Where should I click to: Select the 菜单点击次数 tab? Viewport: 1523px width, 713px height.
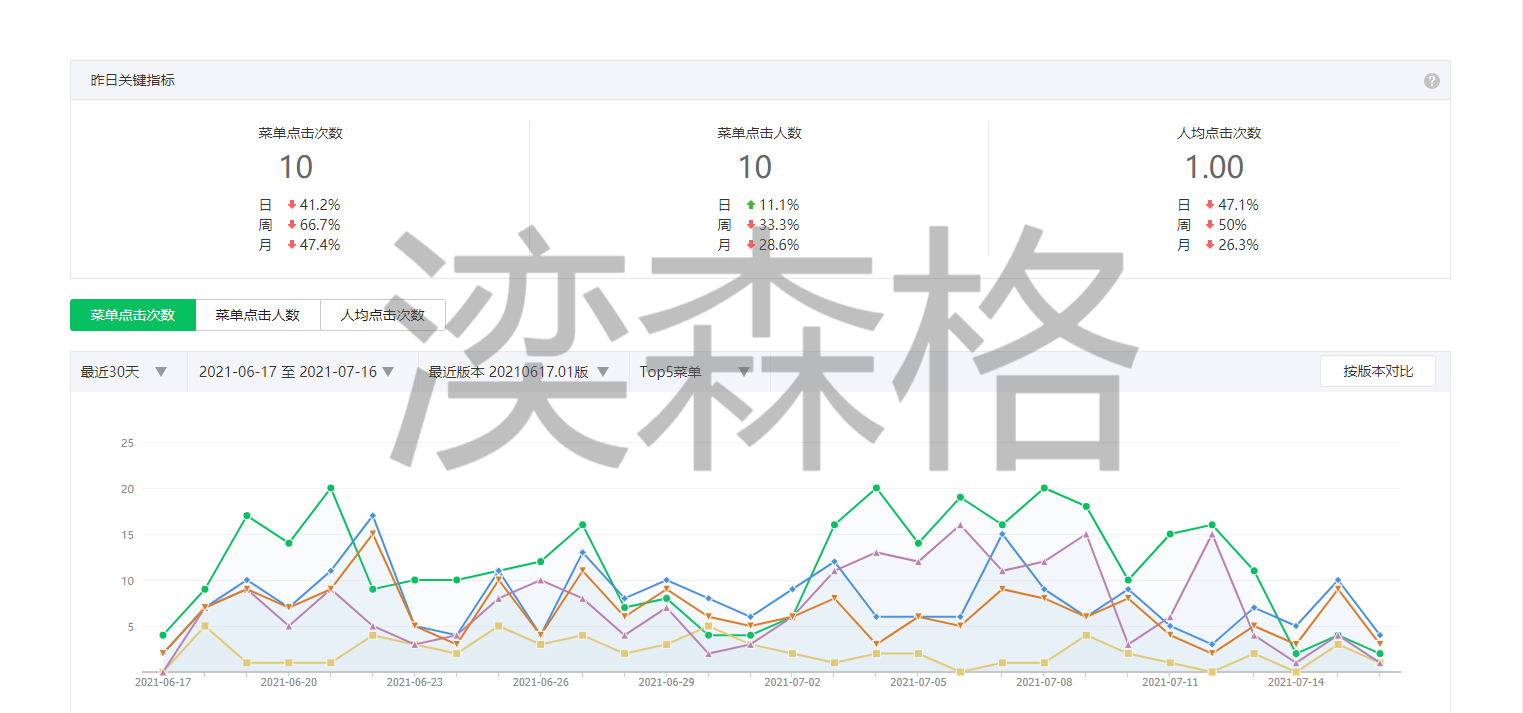pos(133,315)
